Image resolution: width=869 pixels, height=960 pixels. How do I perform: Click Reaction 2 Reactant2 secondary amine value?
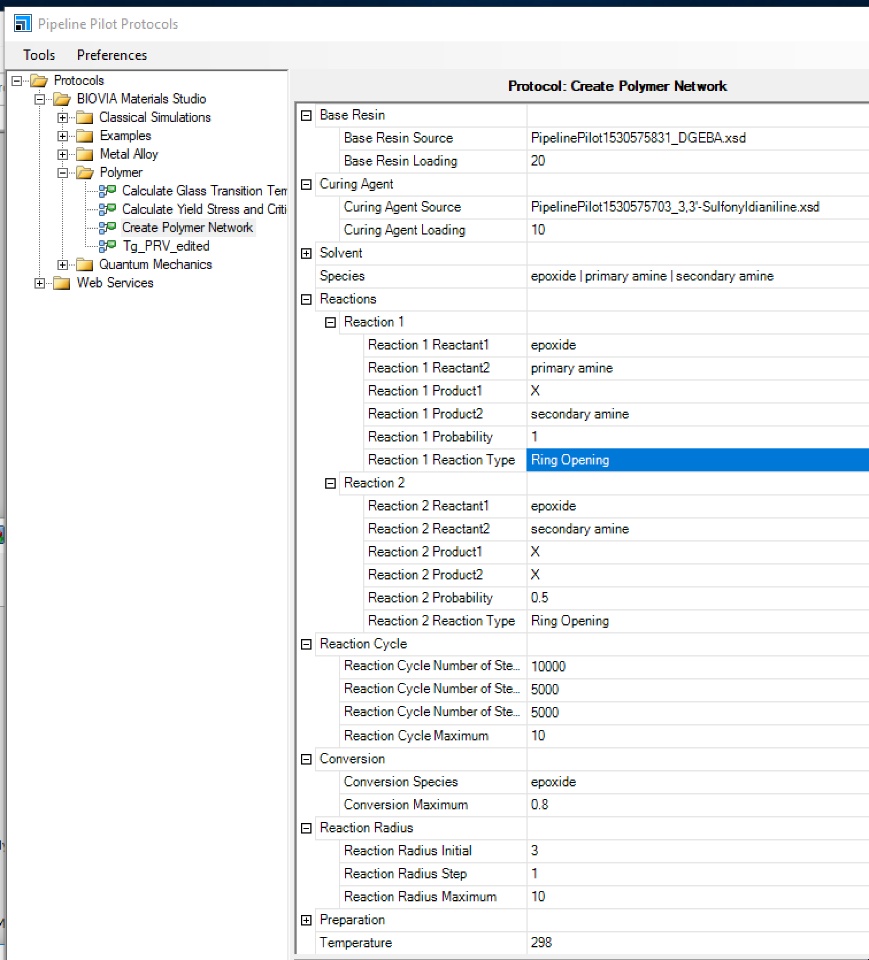coord(698,529)
